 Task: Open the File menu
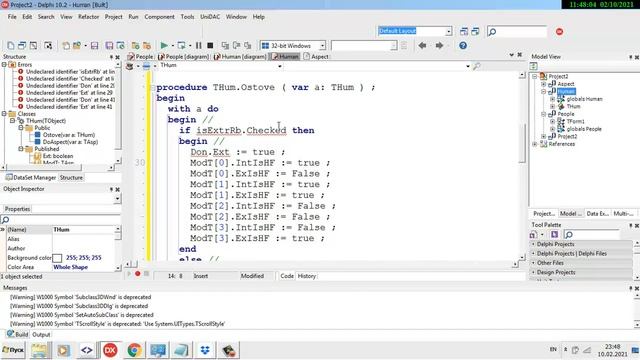12,17
